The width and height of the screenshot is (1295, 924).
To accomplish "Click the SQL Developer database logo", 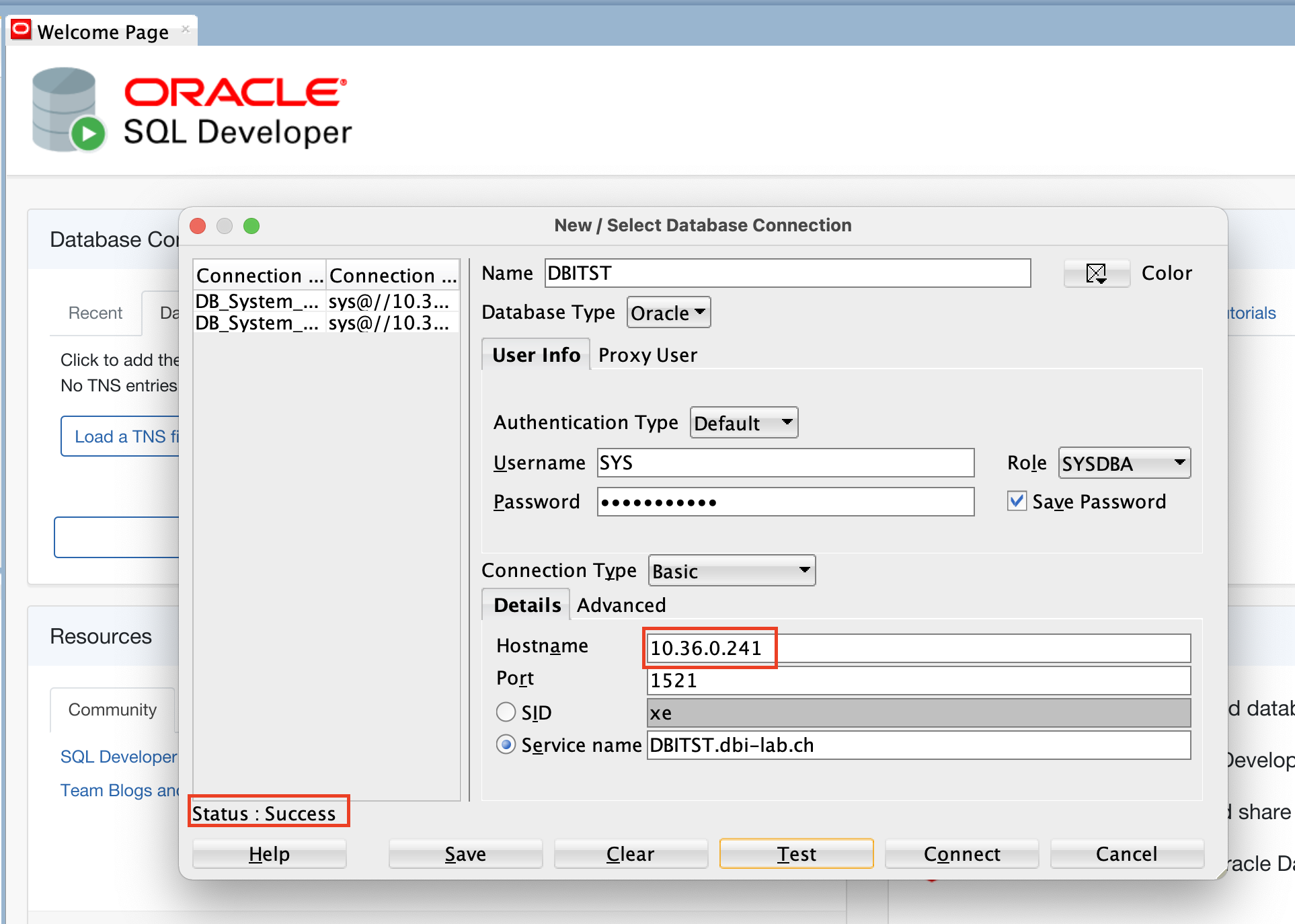I will point(69,110).
